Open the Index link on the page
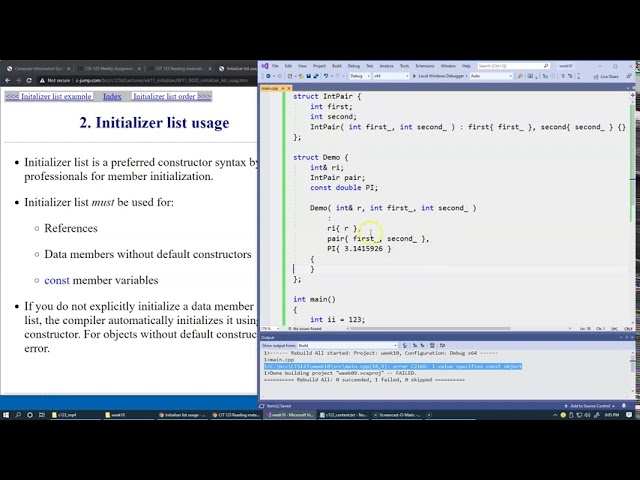 pyautogui.click(x=112, y=96)
